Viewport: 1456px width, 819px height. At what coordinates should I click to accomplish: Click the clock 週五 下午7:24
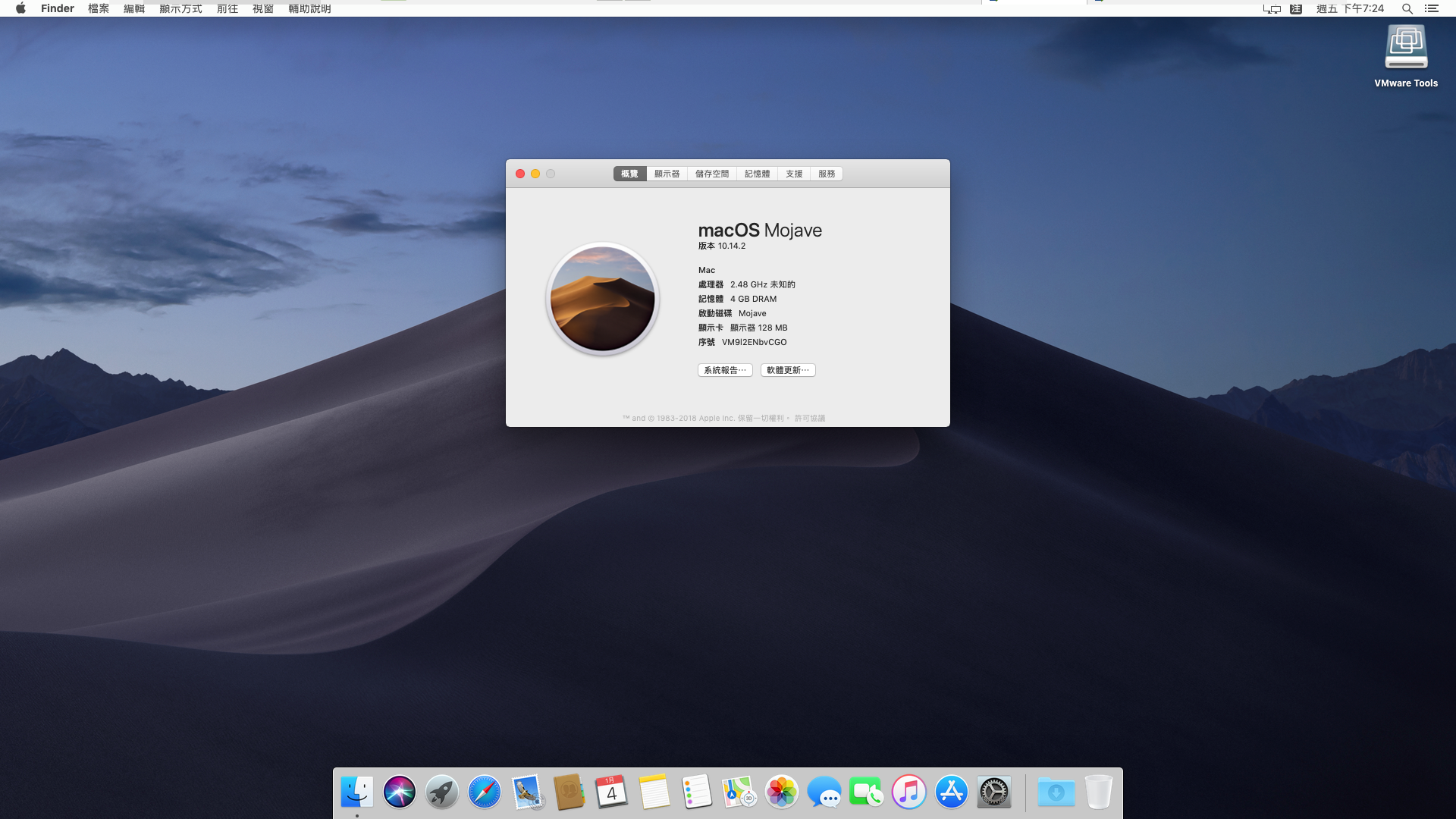click(x=1351, y=8)
